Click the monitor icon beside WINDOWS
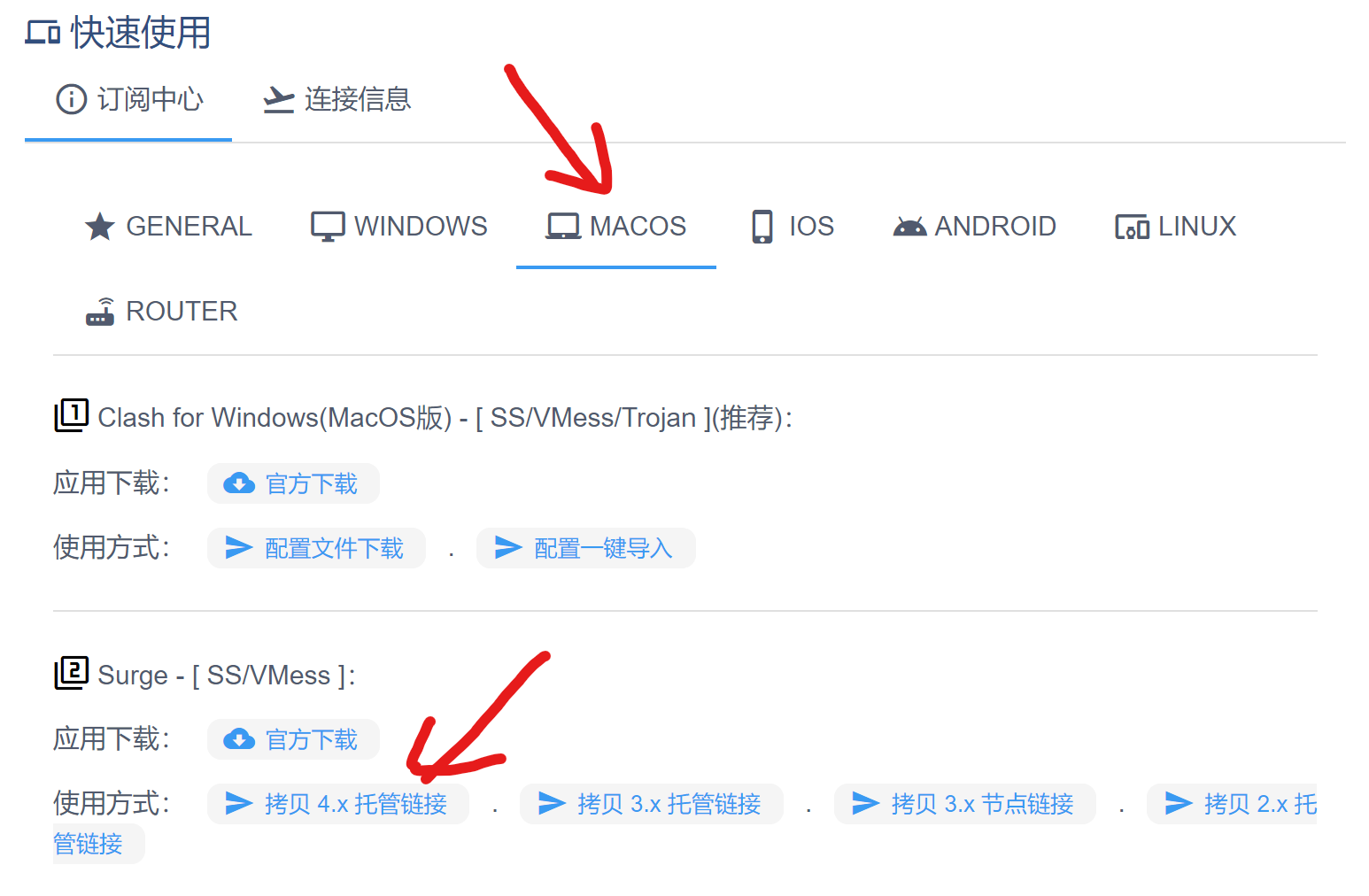 [328, 227]
